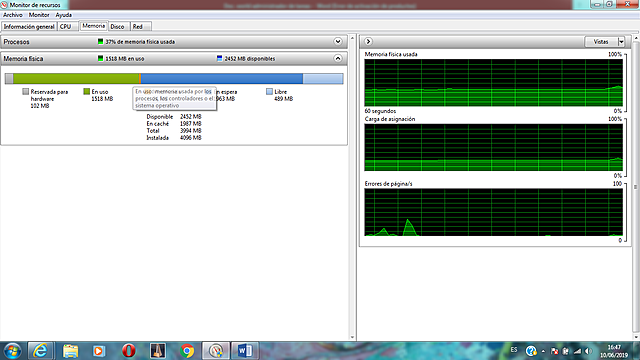Switch to the Disco tab
Screen dimensions: 640x360
118,27
